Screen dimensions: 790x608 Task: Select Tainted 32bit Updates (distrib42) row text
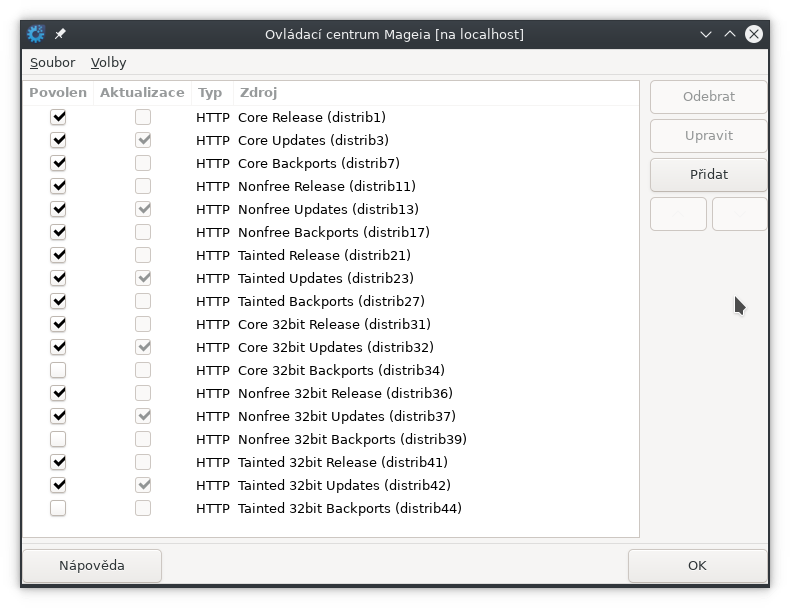coord(345,485)
